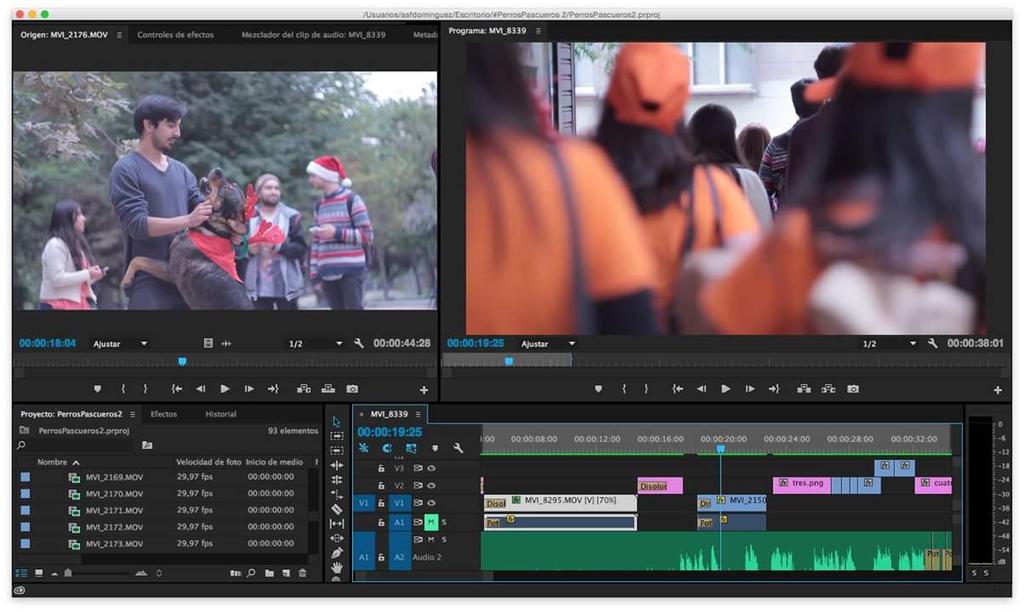The width and height of the screenshot is (1024, 612).
Task: Open the Efectos tab
Action: coord(163,414)
